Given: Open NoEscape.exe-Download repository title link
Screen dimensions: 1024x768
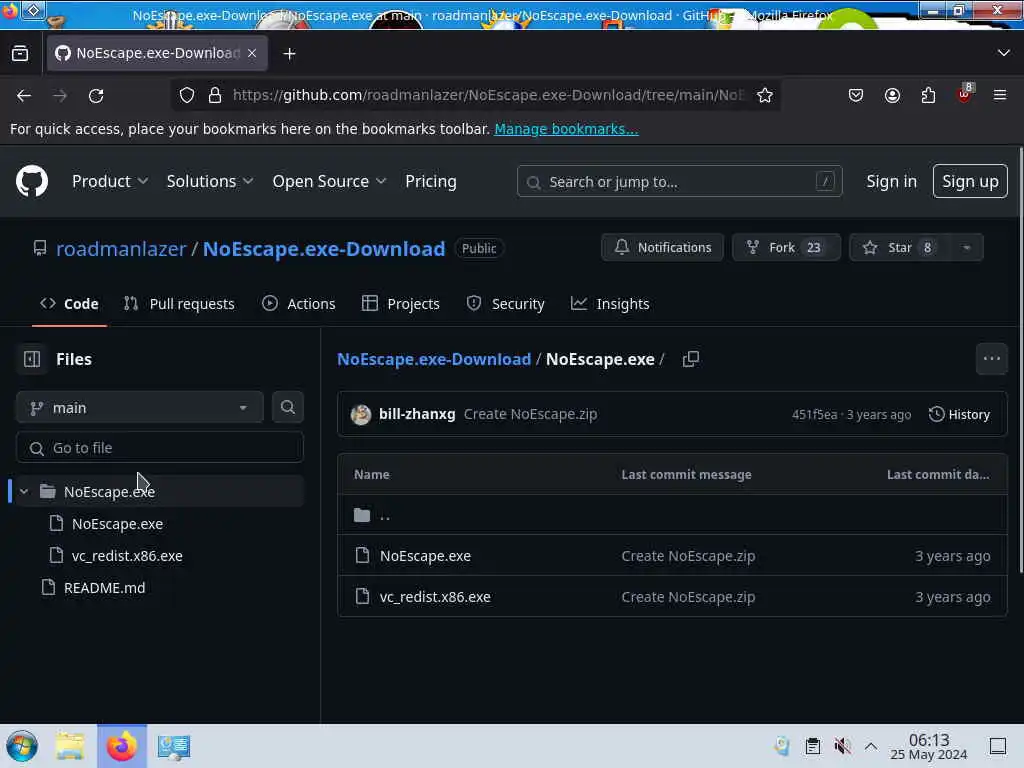Looking at the screenshot, I should [324, 248].
